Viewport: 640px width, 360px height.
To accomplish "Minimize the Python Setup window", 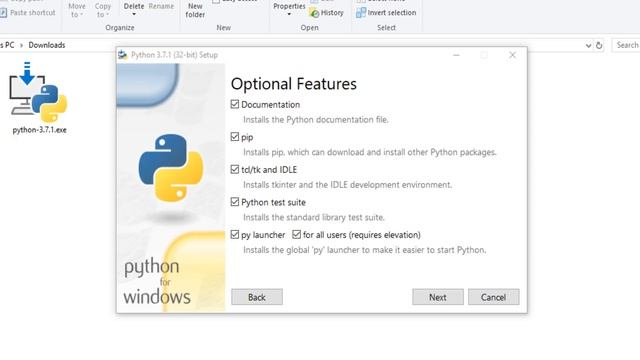I will (456, 55).
